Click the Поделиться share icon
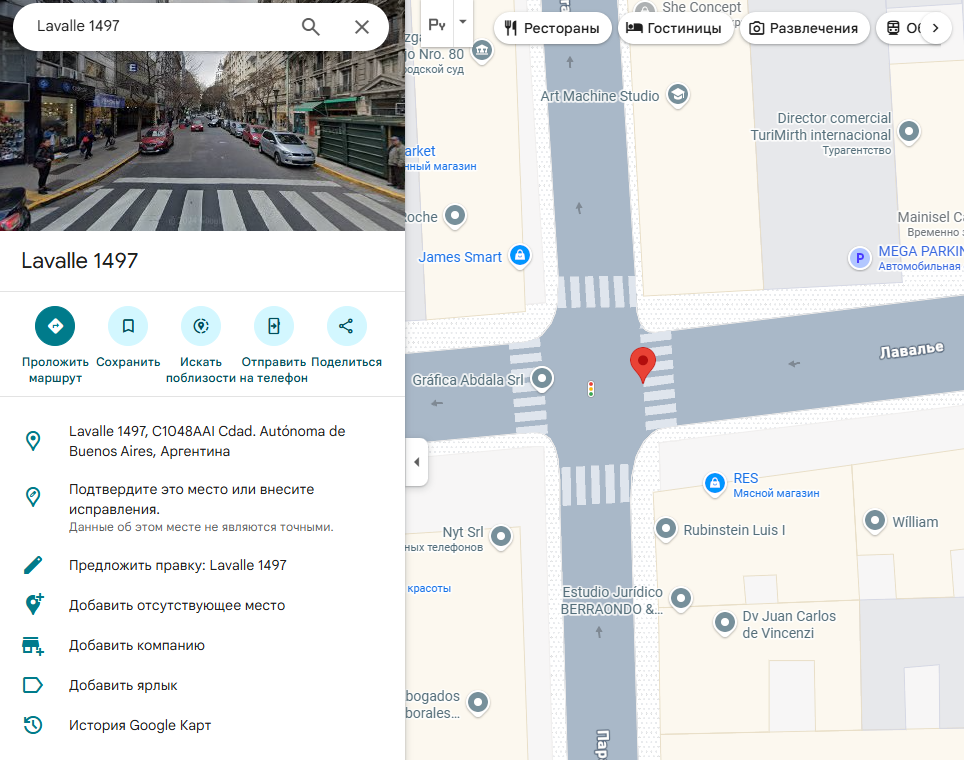Image resolution: width=964 pixels, height=760 pixels. [346, 326]
